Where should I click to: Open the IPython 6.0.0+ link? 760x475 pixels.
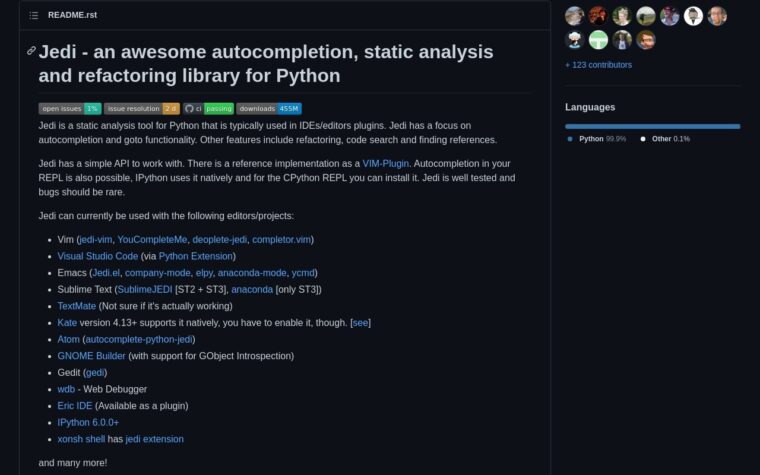(x=88, y=423)
